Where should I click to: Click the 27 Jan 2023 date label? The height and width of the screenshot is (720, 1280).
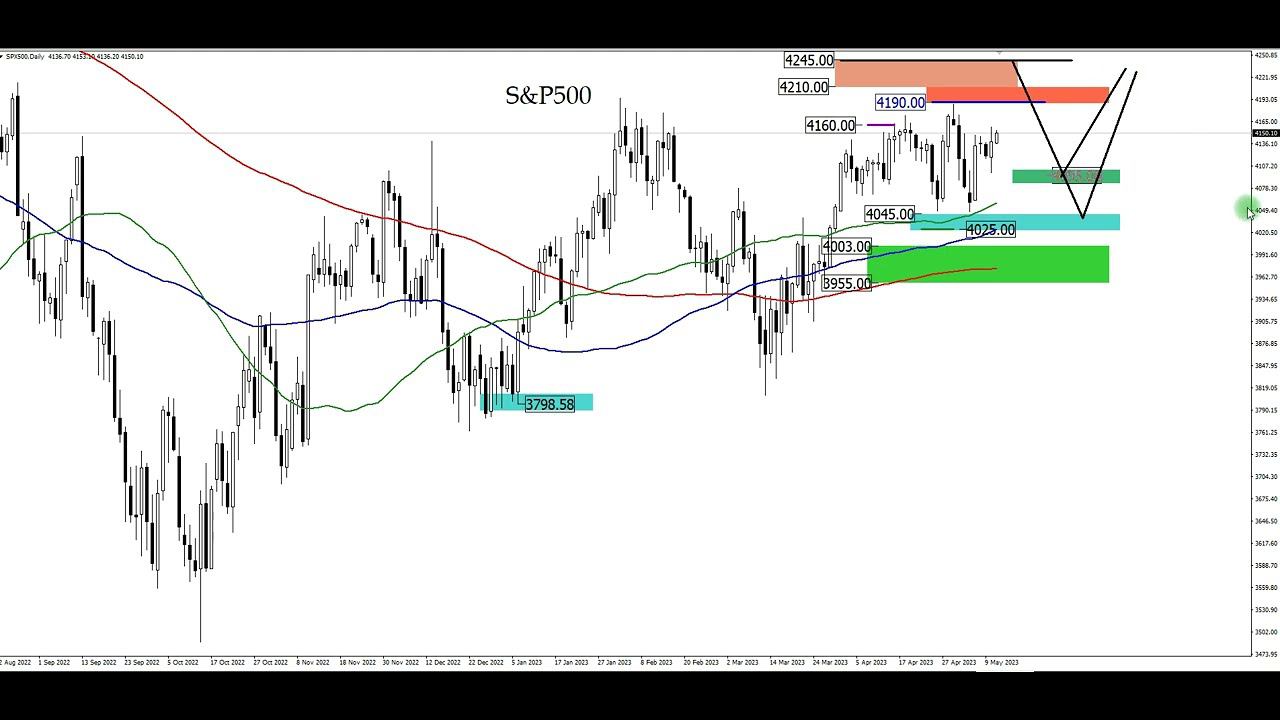615,662
